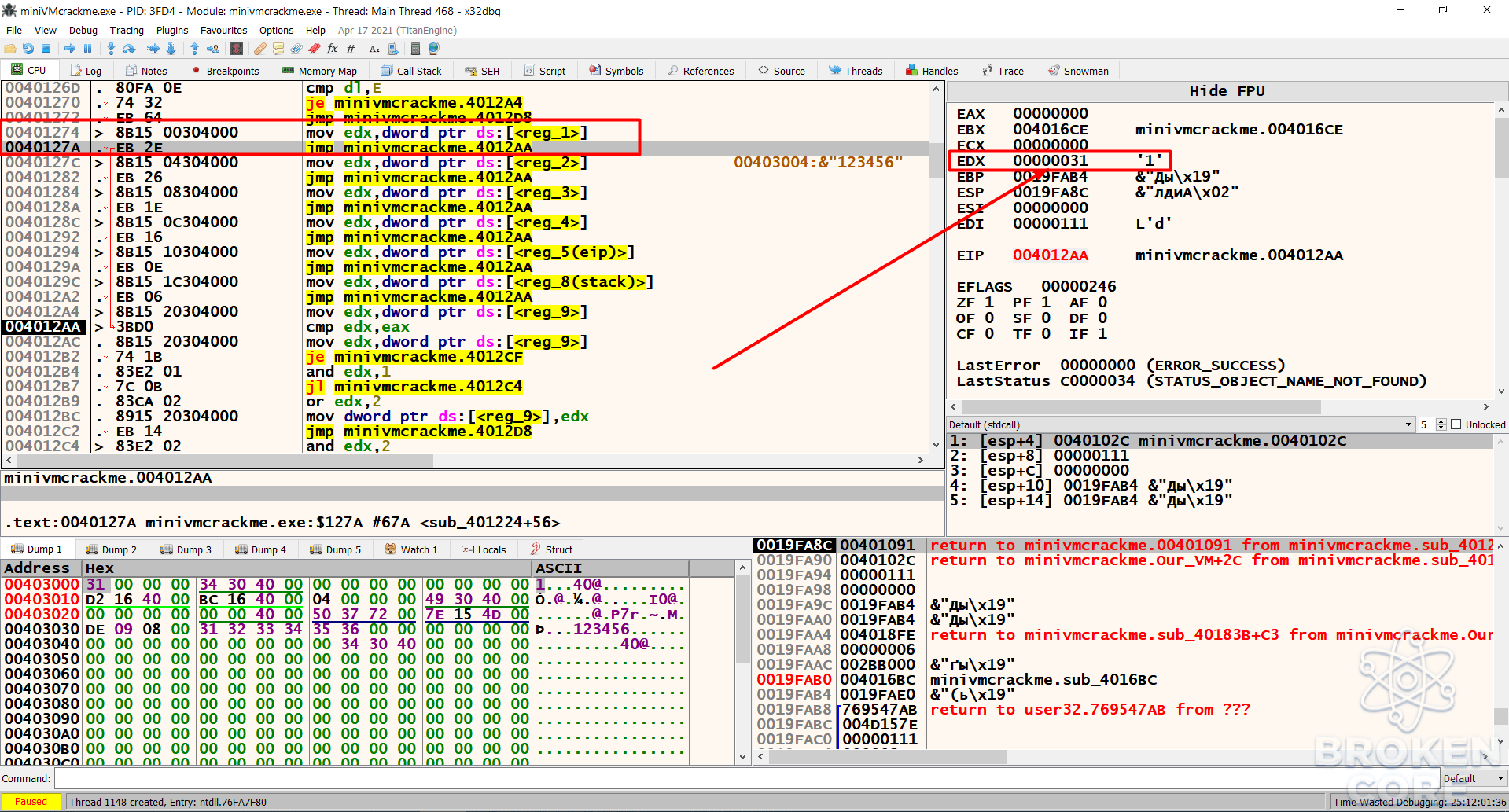Click the Step Into toolbar icon
The height and width of the screenshot is (812, 1509).
111,49
